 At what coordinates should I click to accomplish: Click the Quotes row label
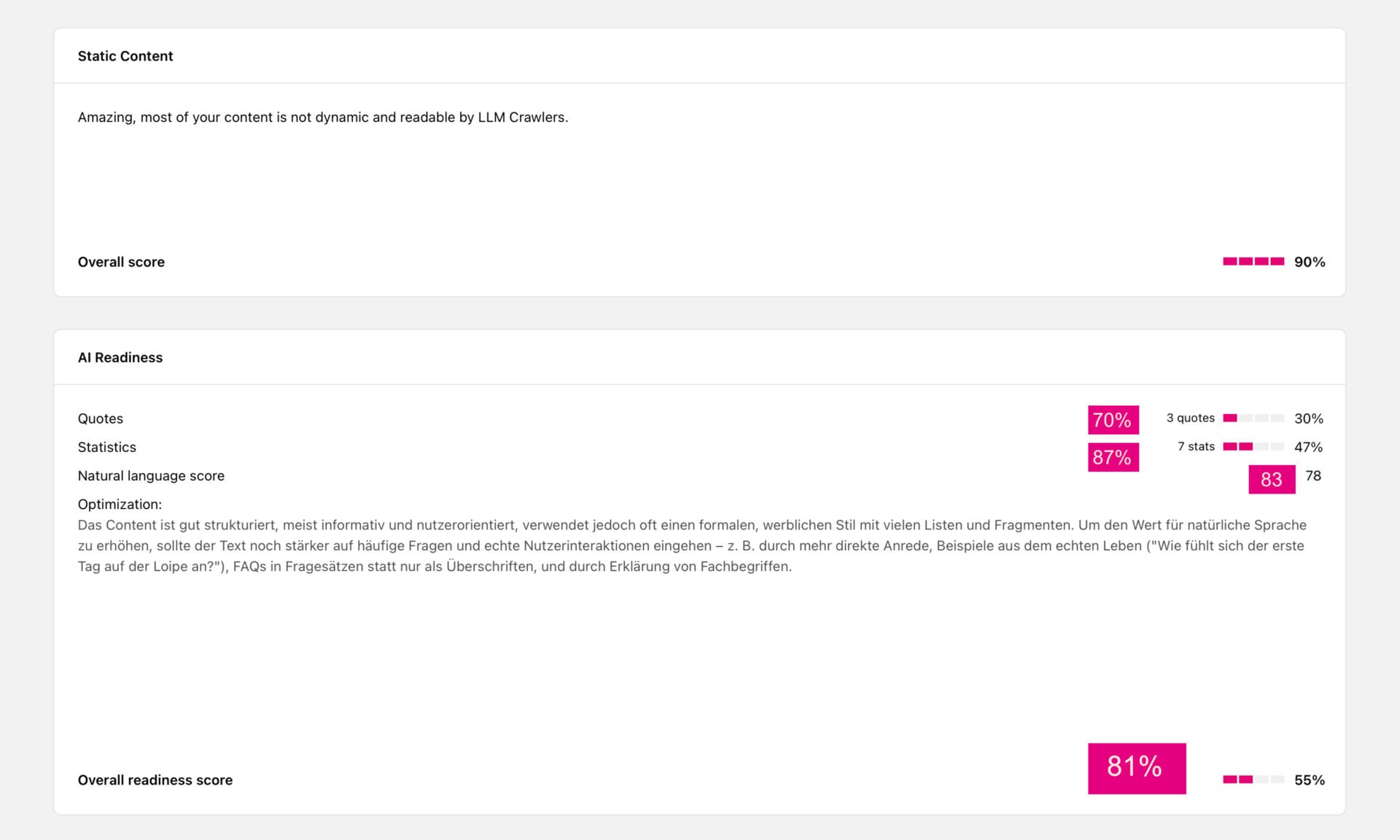point(101,419)
